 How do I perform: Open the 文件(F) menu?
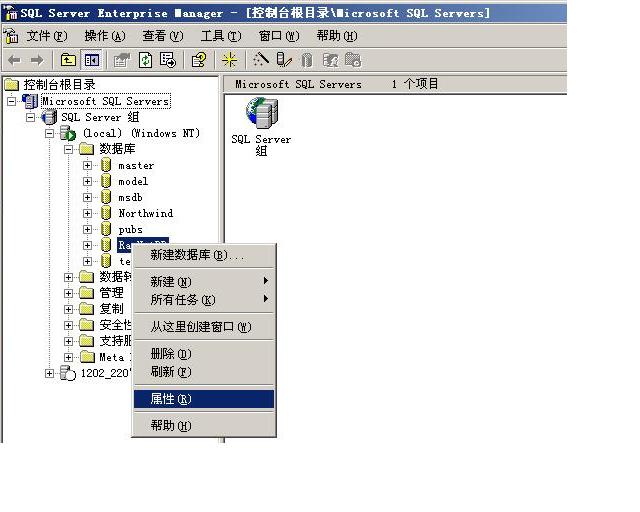point(47,36)
